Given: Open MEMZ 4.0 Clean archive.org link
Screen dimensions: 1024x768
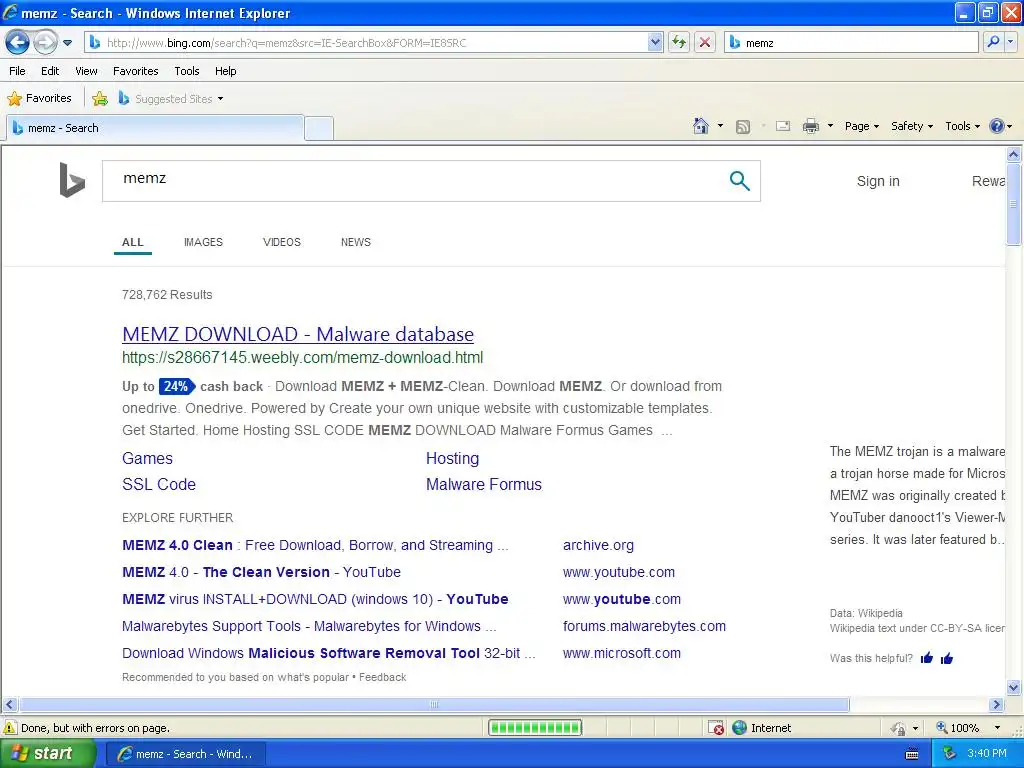Looking at the screenshot, I should [315, 545].
